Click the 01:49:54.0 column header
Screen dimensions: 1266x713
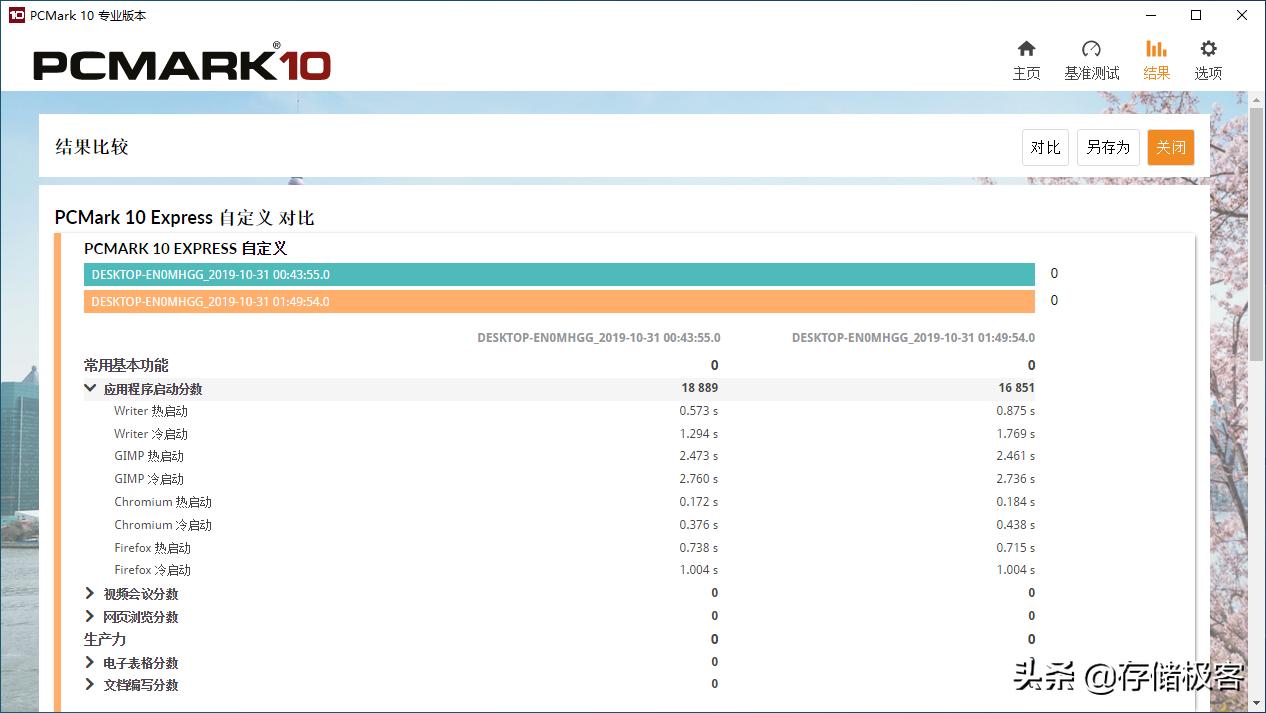pos(913,338)
